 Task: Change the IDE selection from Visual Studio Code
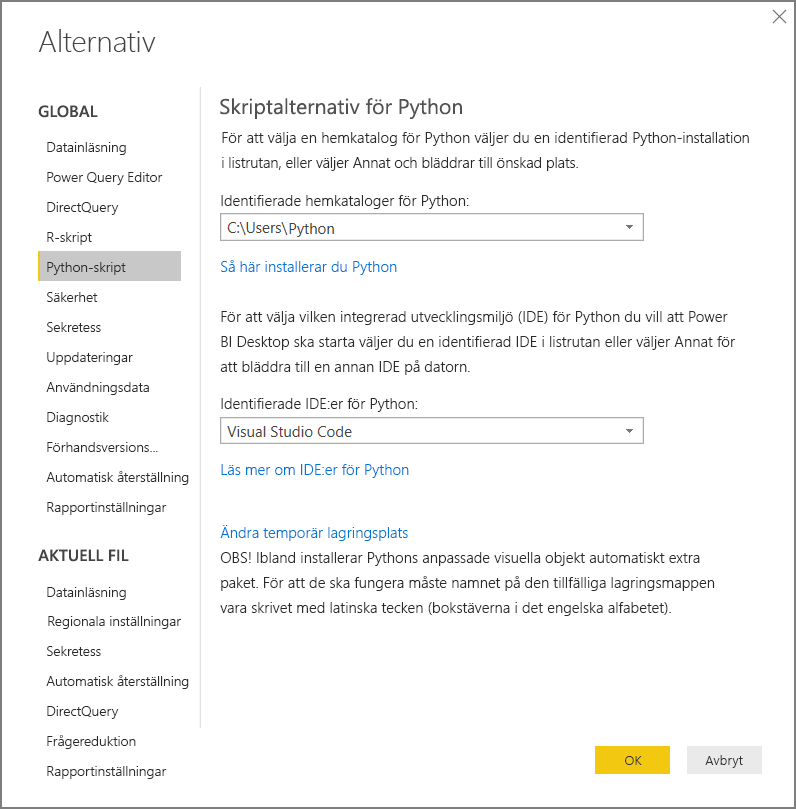pos(629,431)
